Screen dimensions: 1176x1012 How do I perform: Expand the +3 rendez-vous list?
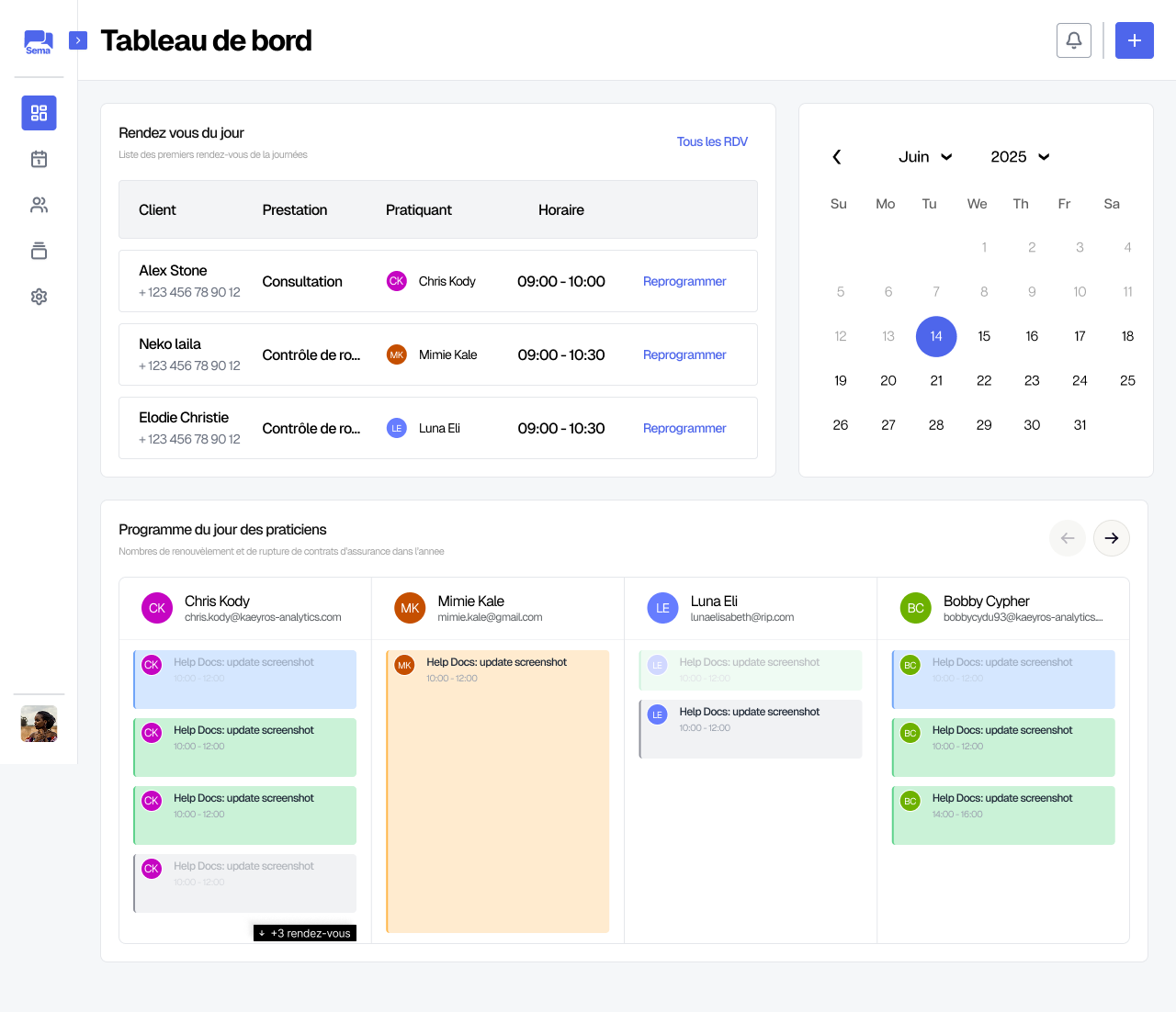(305, 933)
